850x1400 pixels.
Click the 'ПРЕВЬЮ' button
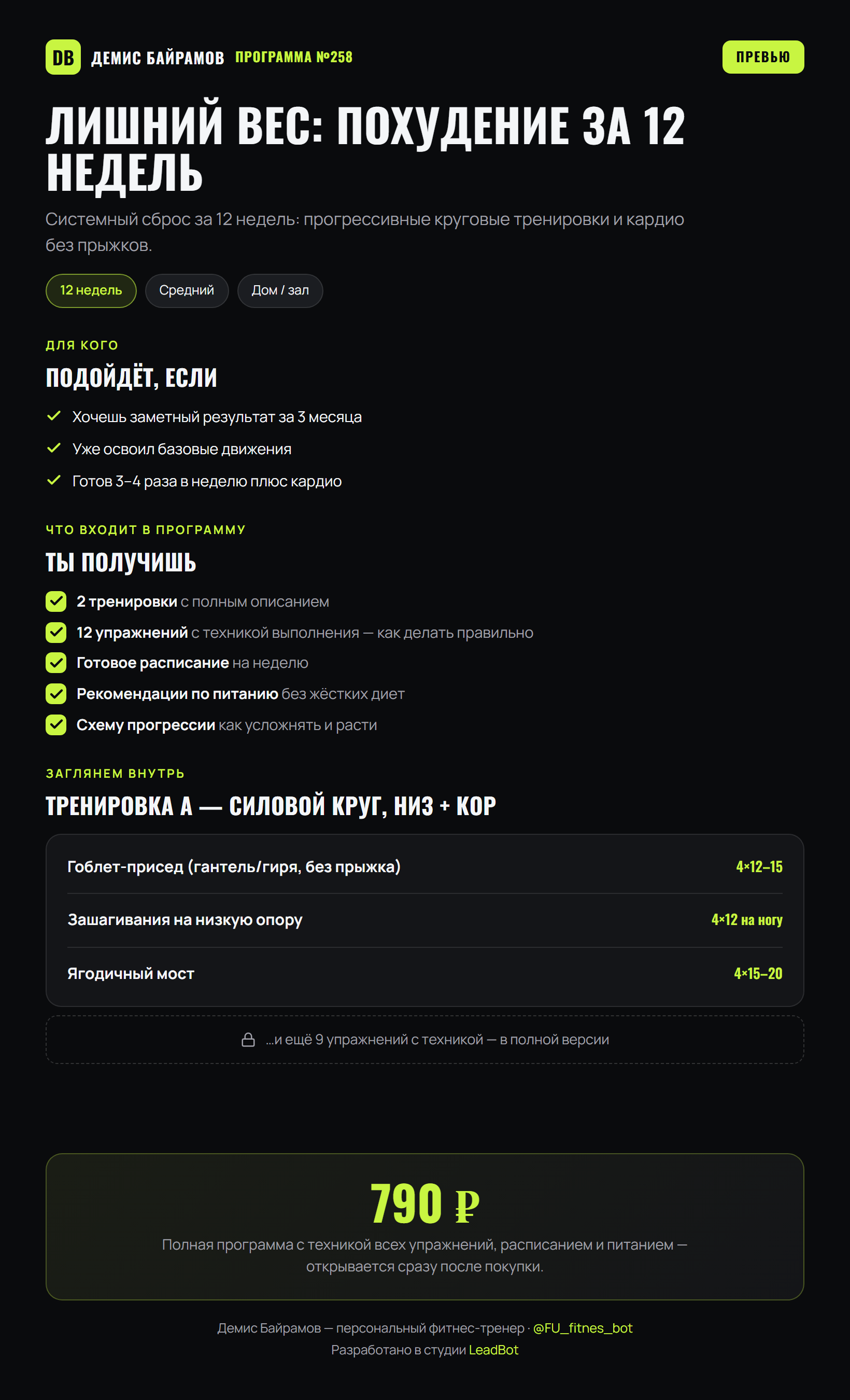pyautogui.click(x=762, y=57)
